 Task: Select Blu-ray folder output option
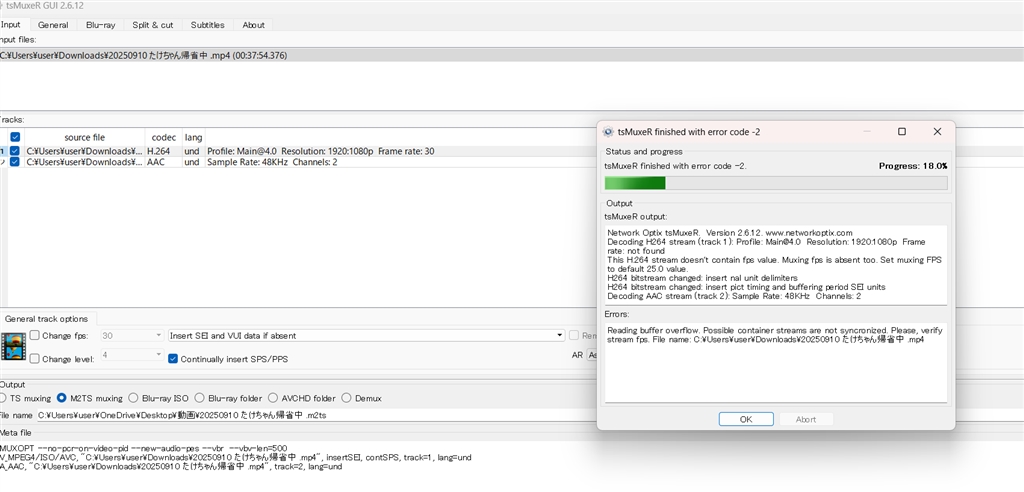201,398
